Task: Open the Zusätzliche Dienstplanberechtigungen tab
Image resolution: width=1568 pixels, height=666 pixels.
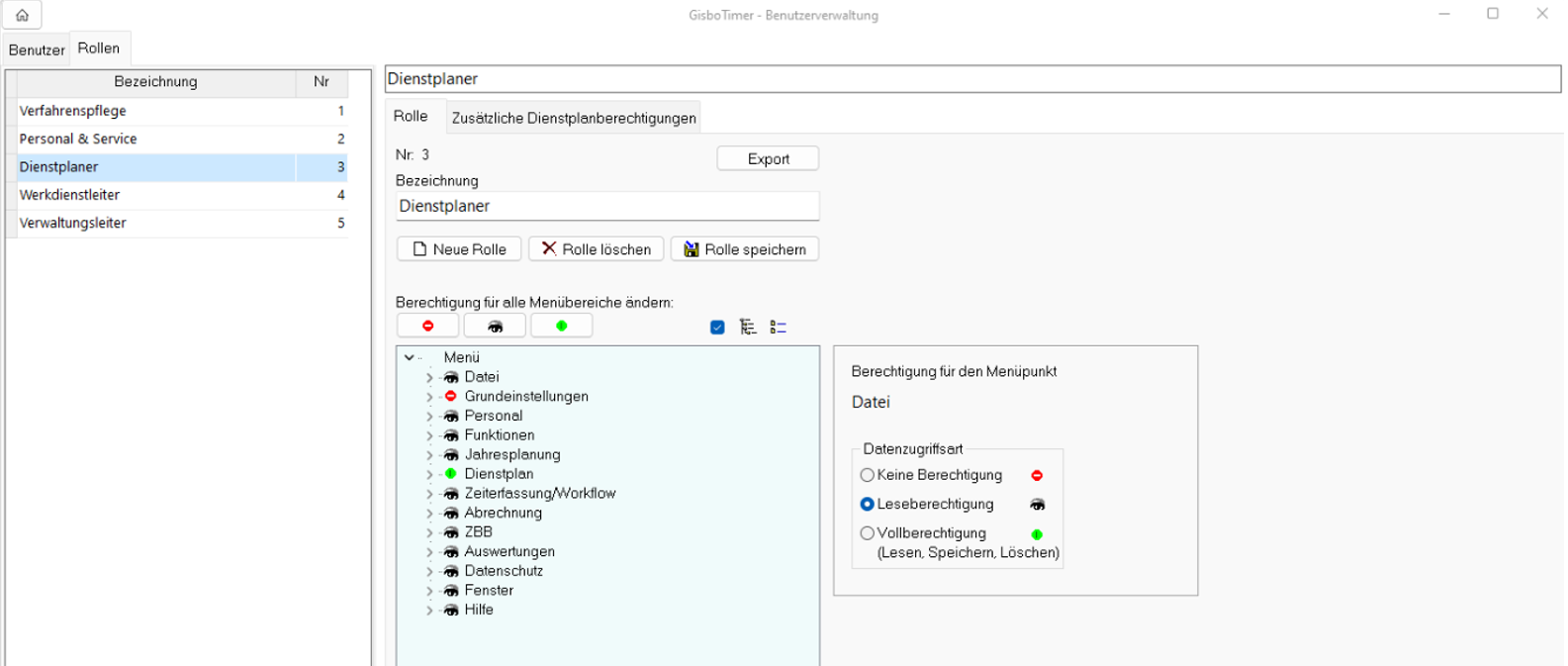Action: [574, 118]
